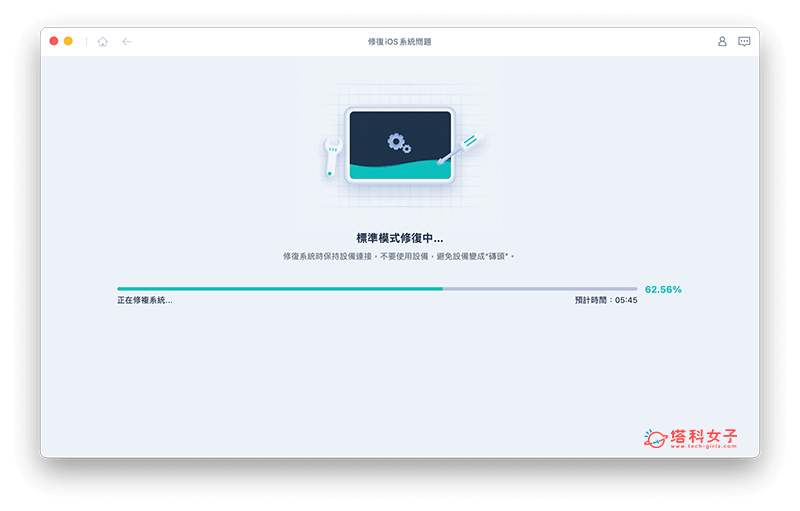Screen dimensions: 800x511
Task: Click the 正在修複系統... status text
Action: click(145, 300)
